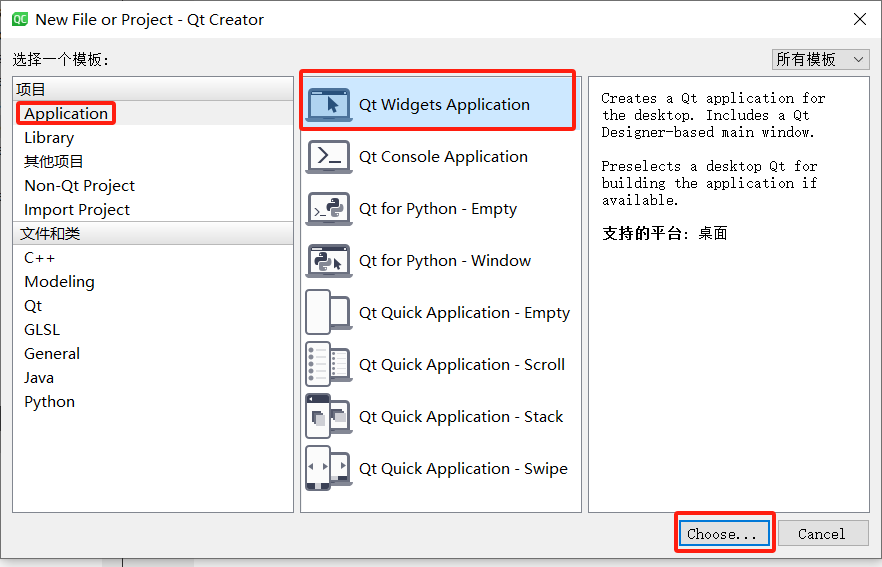
Task: Pick the Qt Quick Application - Empty label
Action: click(465, 313)
